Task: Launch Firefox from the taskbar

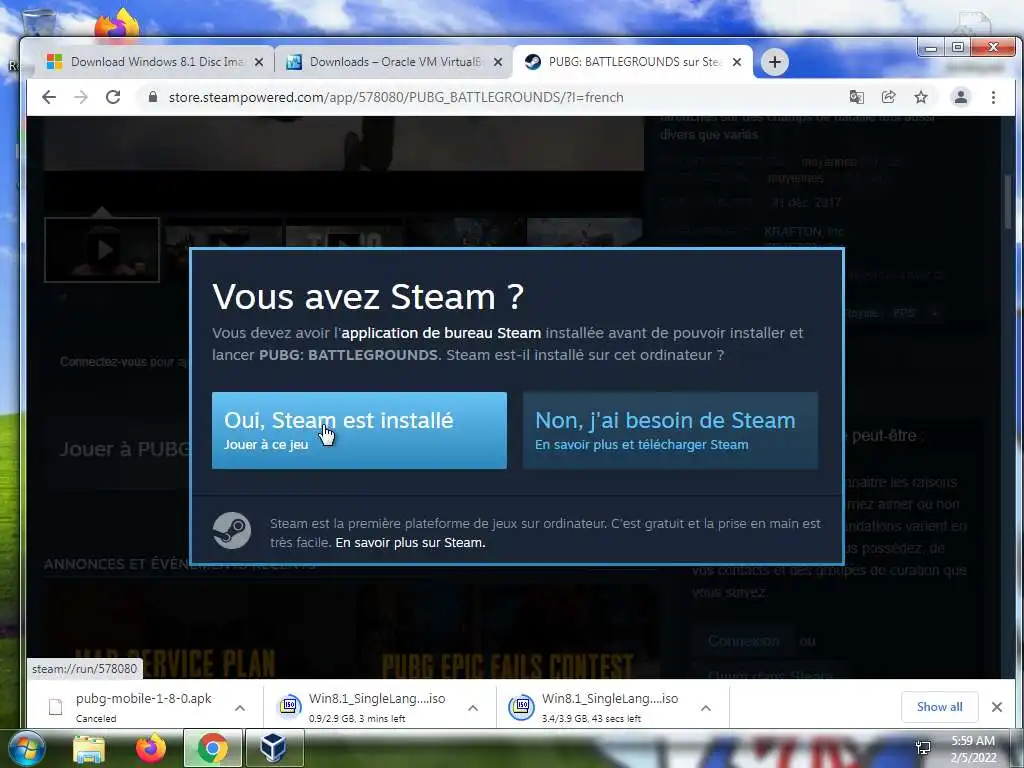Action: tap(151, 748)
